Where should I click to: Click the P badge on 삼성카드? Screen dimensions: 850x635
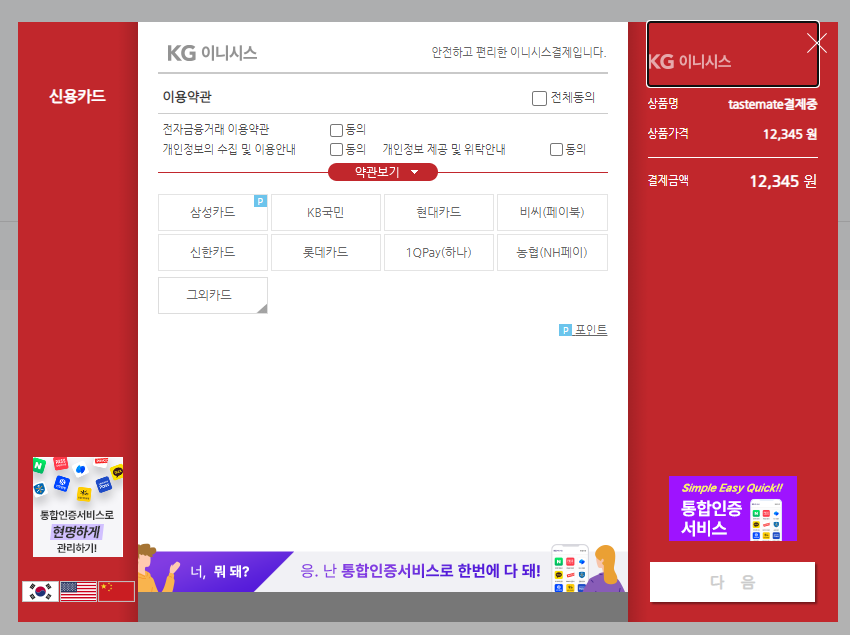(x=260, y=201)
